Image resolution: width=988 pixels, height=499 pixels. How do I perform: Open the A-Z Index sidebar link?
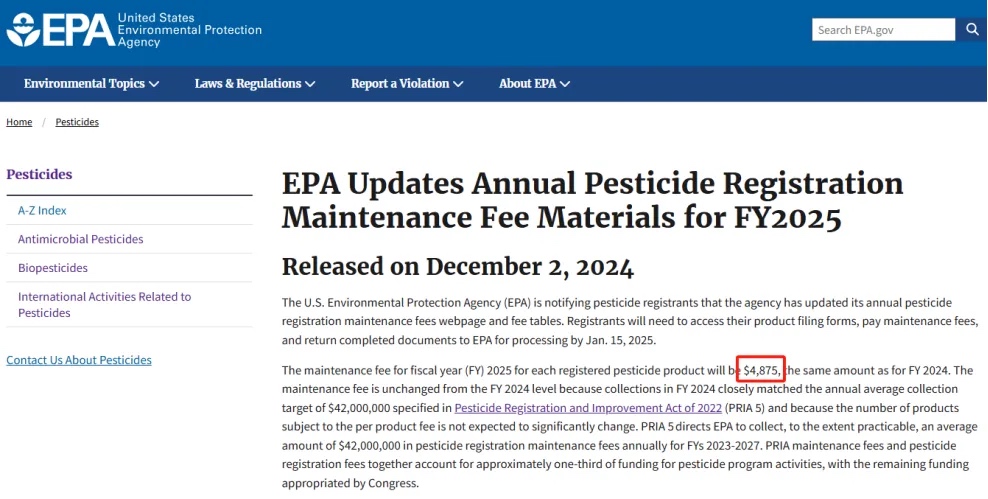(x=42, y=211)
